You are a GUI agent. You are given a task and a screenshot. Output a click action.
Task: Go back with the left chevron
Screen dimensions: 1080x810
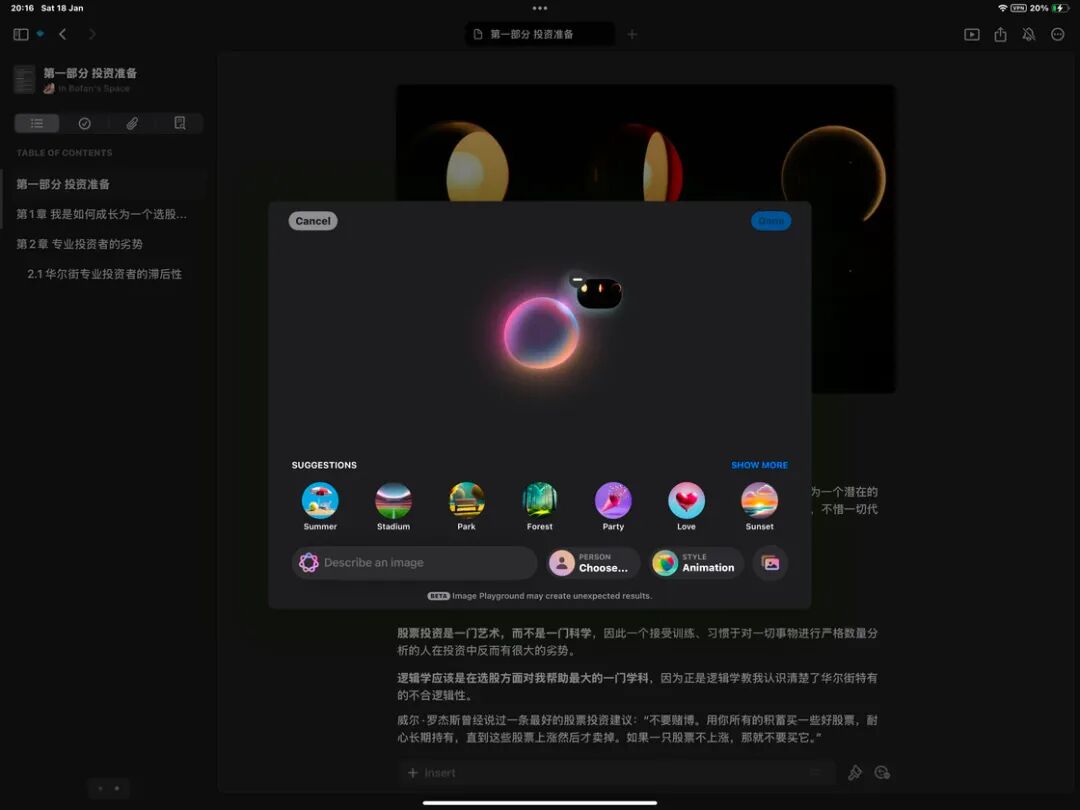click(x=63, y=34)
